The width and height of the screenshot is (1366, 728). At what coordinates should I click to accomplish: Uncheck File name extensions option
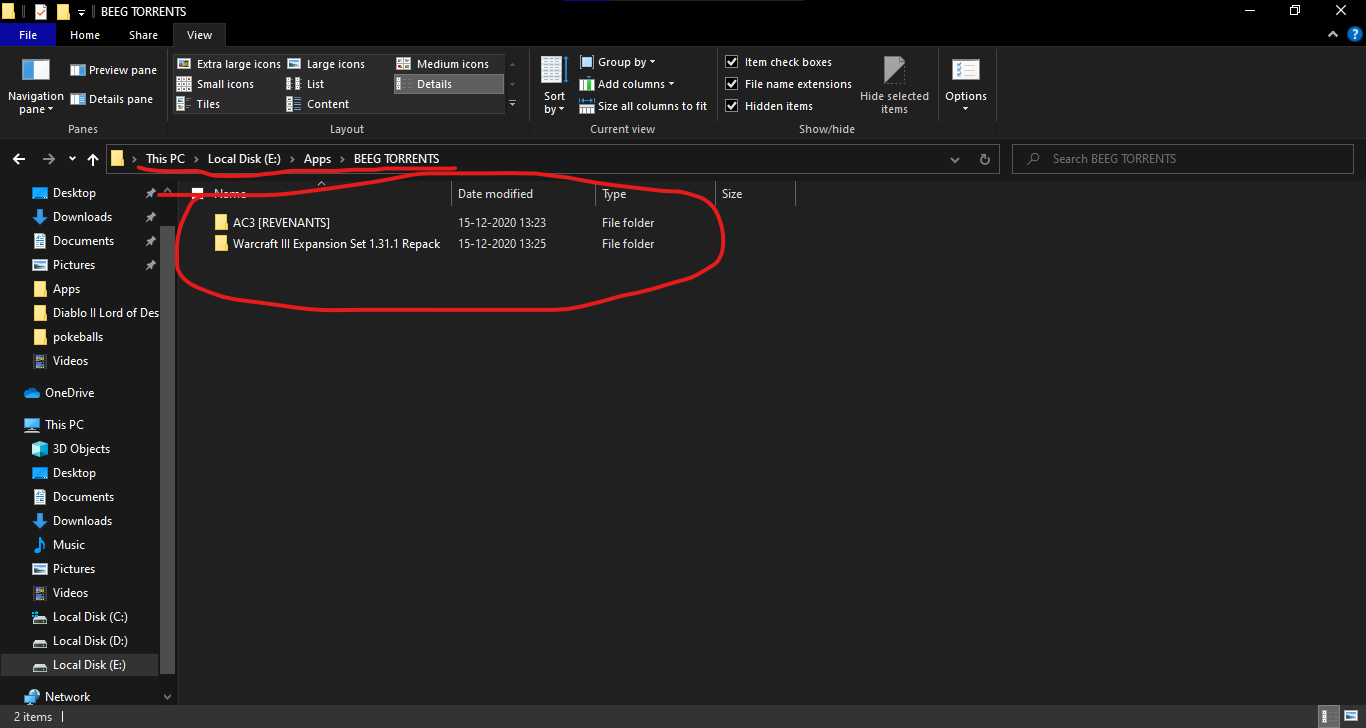click(788, 84)
